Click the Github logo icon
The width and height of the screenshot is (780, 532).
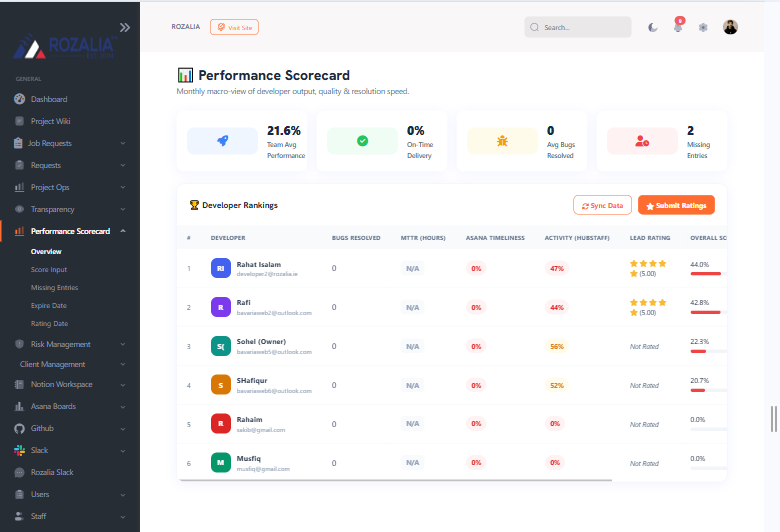pyautogui.click(x=19, y=428)
